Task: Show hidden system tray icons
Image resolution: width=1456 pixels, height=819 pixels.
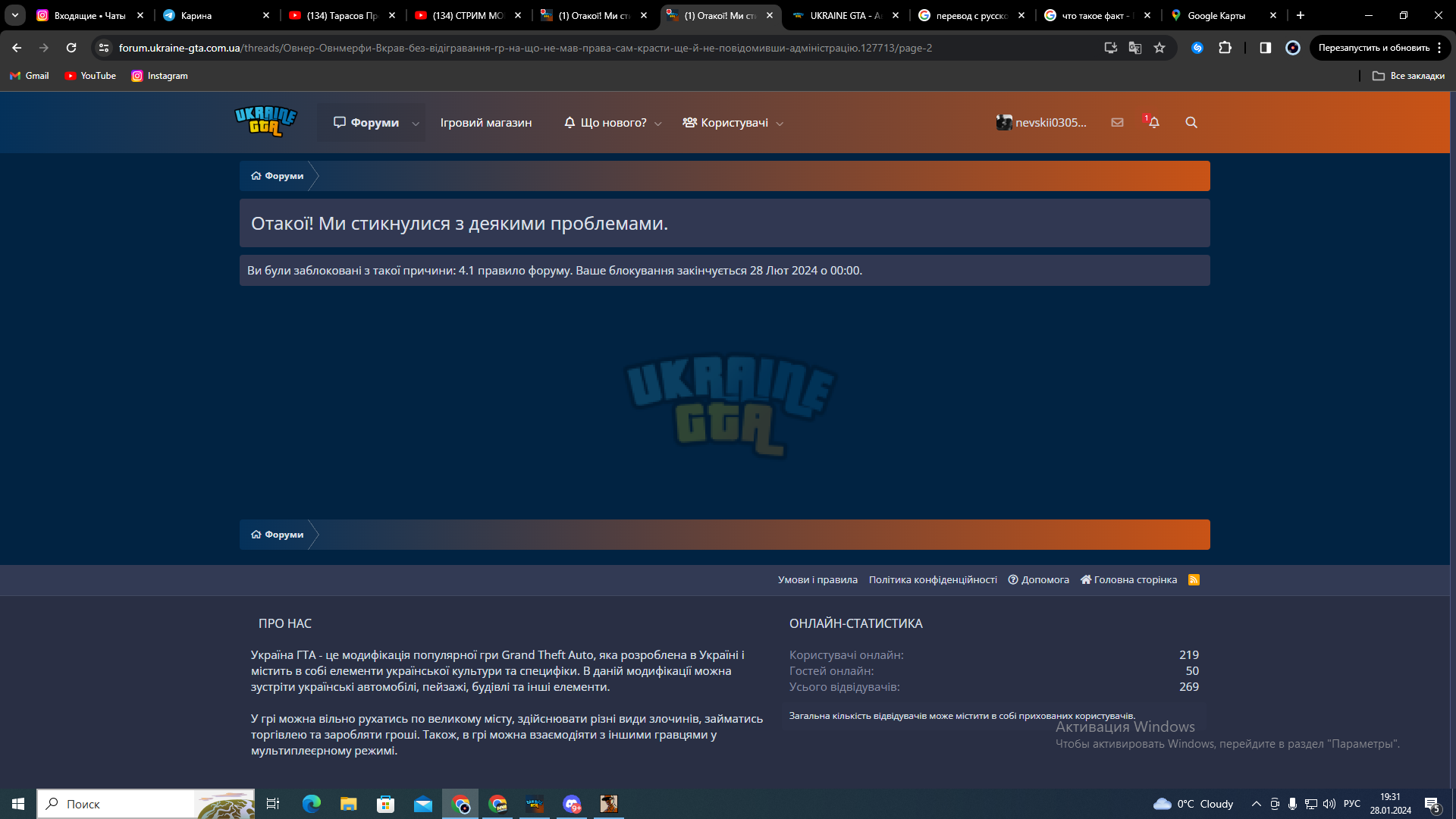Action: click(x=1257, y=804)
